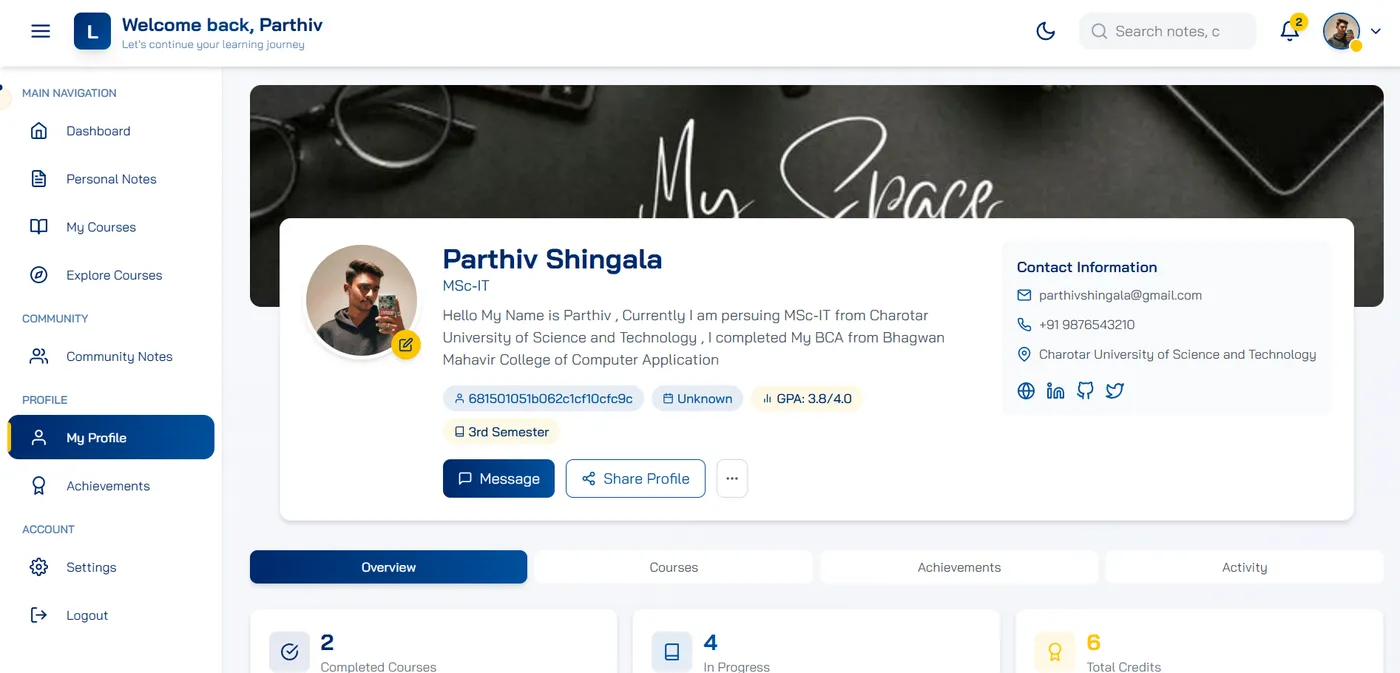Click Share Profile button

click(x=635, y=478)
